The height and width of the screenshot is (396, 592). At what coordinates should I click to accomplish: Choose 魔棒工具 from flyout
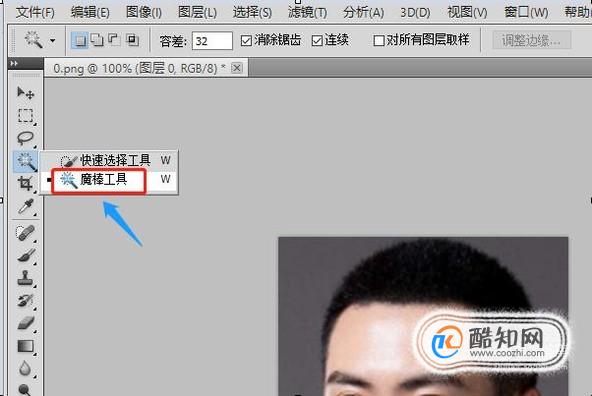[x=109, y=179]
